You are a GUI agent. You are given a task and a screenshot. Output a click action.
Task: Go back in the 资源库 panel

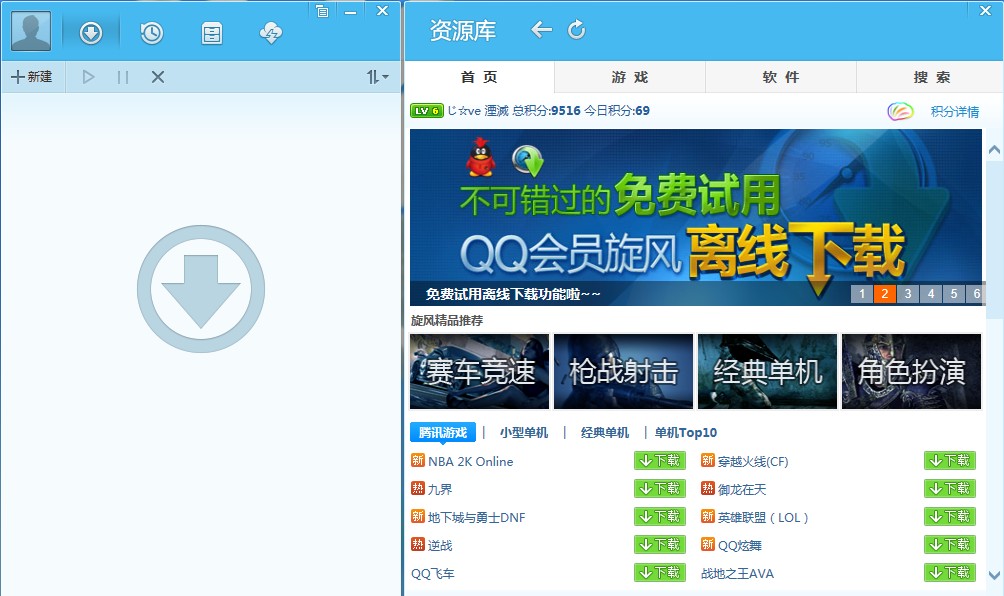[x=542, y=29]
